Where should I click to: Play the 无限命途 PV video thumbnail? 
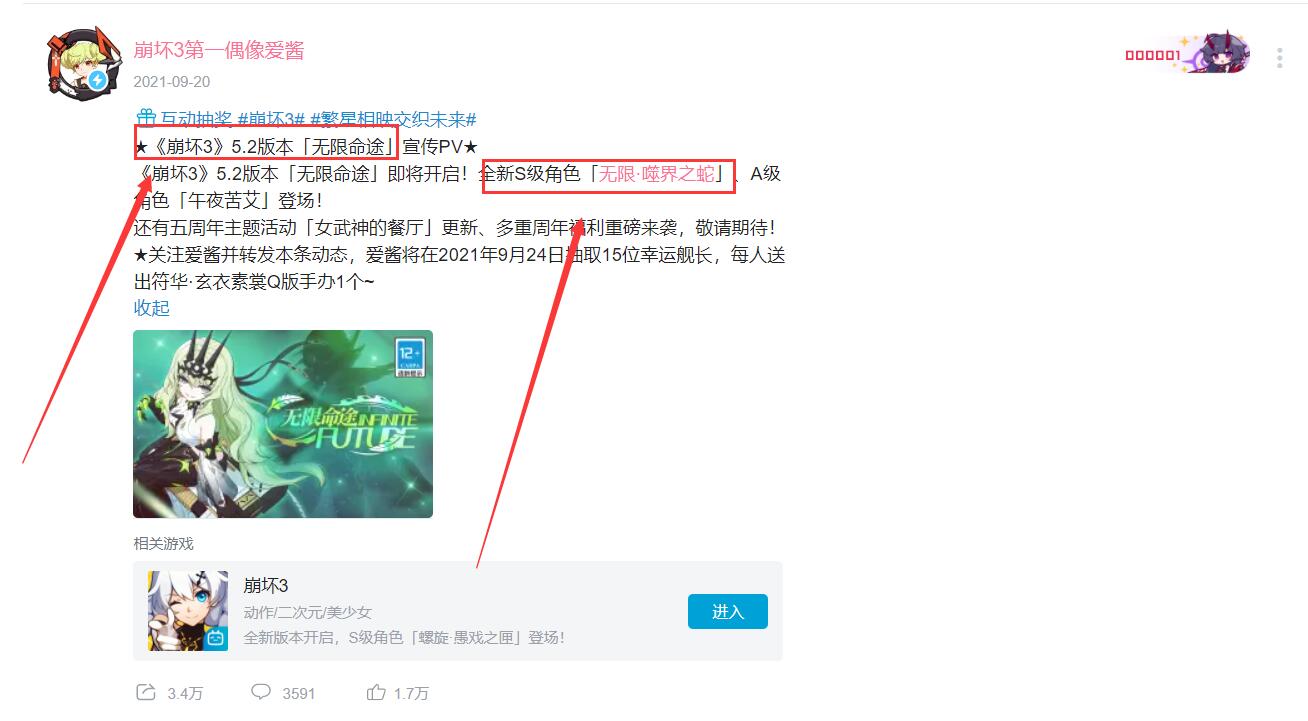pyautogui.click(x=283, y=424)
